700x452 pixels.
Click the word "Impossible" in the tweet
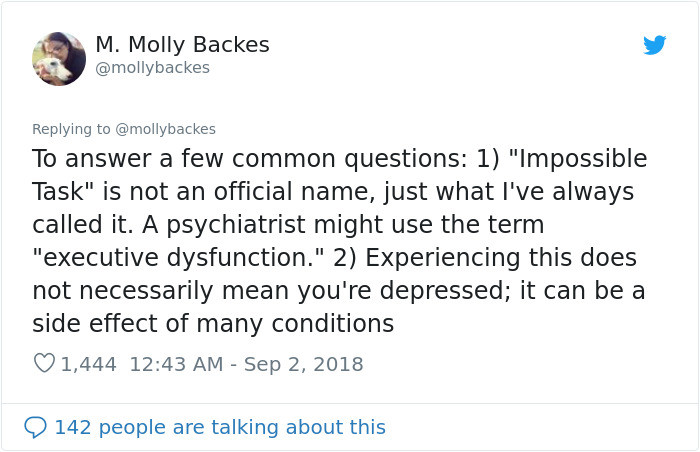[582, 159]
